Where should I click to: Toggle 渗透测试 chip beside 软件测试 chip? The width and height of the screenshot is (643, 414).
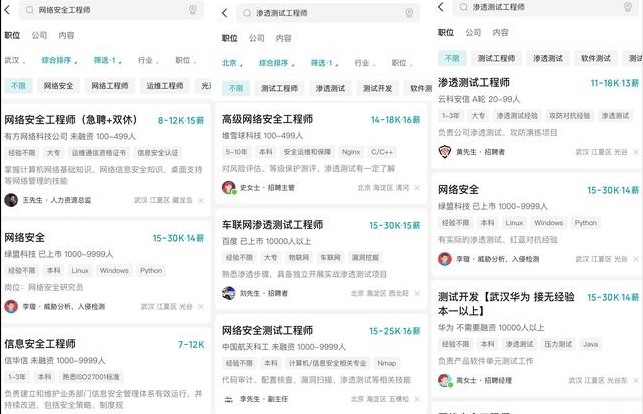point(548,58)
